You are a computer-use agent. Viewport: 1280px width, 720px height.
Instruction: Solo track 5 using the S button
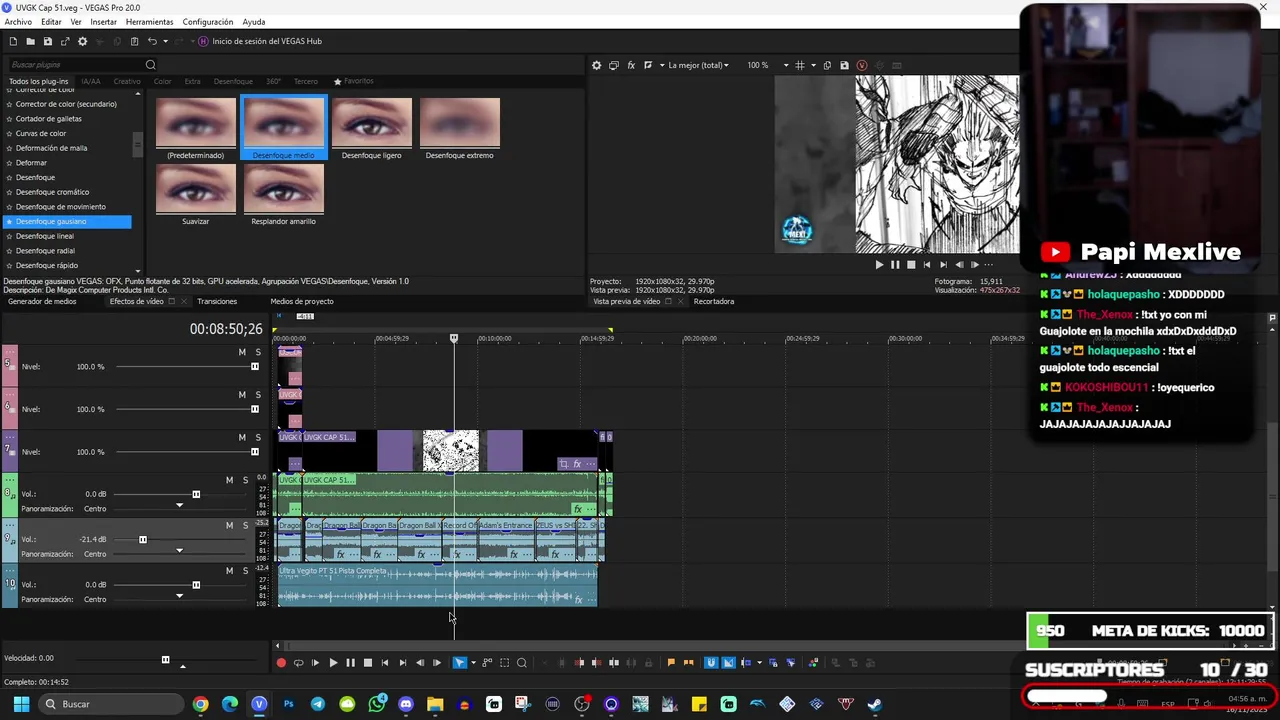click(x=258, y=352)
